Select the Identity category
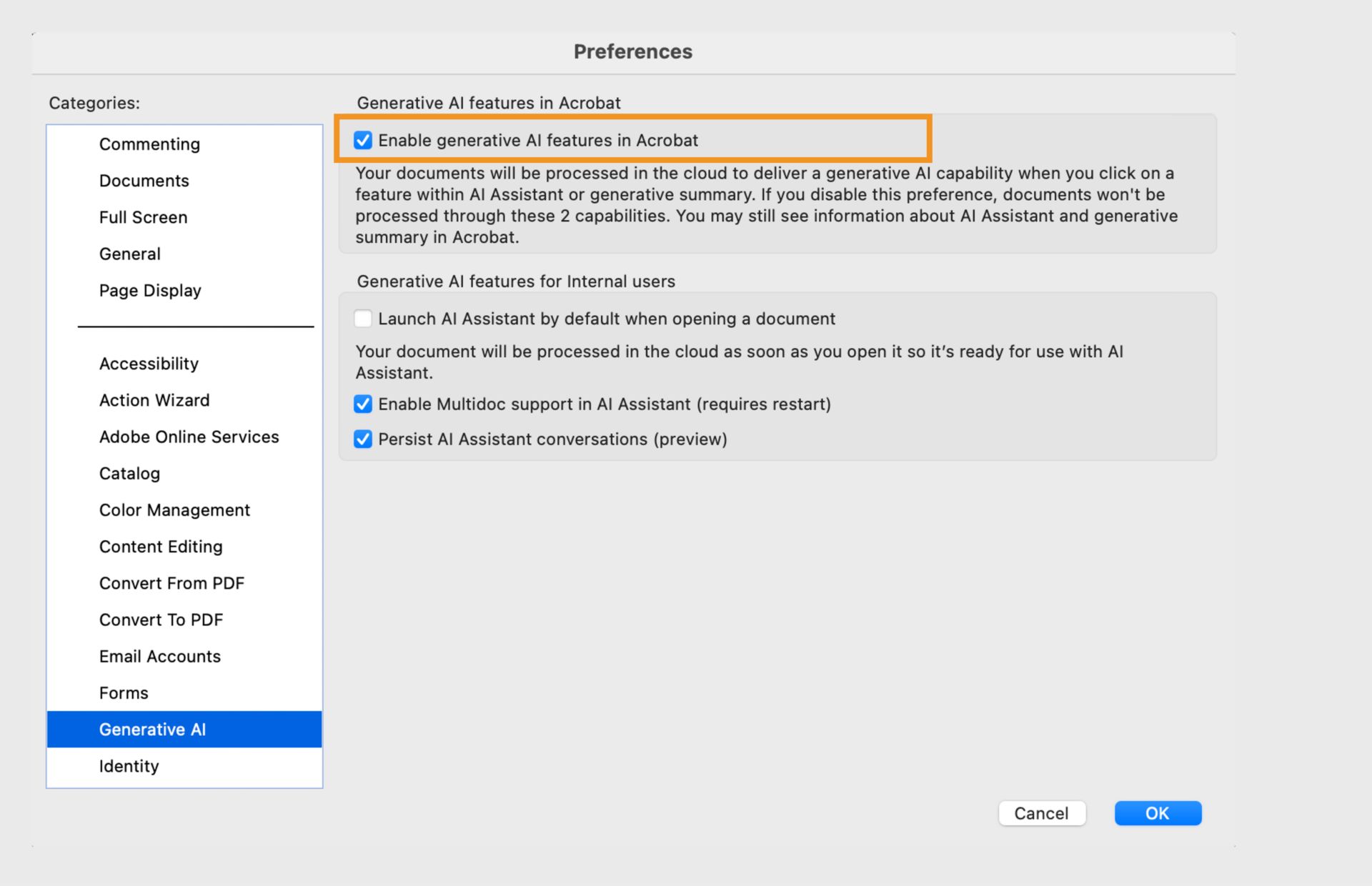 tap(129, 766)
